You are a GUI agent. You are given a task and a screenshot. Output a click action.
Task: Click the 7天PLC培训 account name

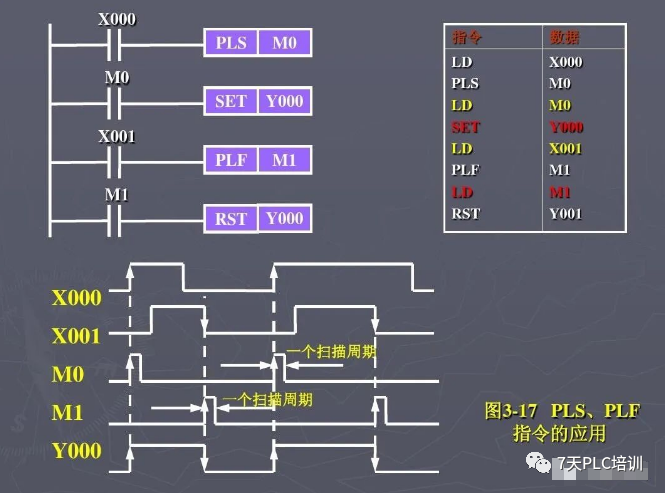click(600, 463)
